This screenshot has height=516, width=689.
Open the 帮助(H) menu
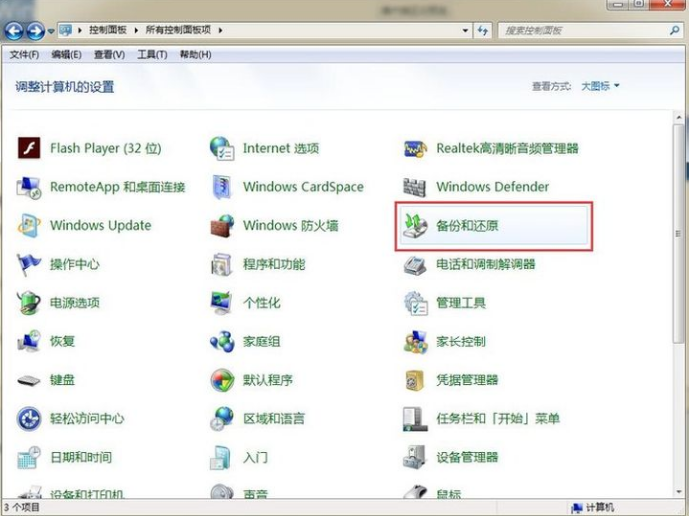point(196,55)
